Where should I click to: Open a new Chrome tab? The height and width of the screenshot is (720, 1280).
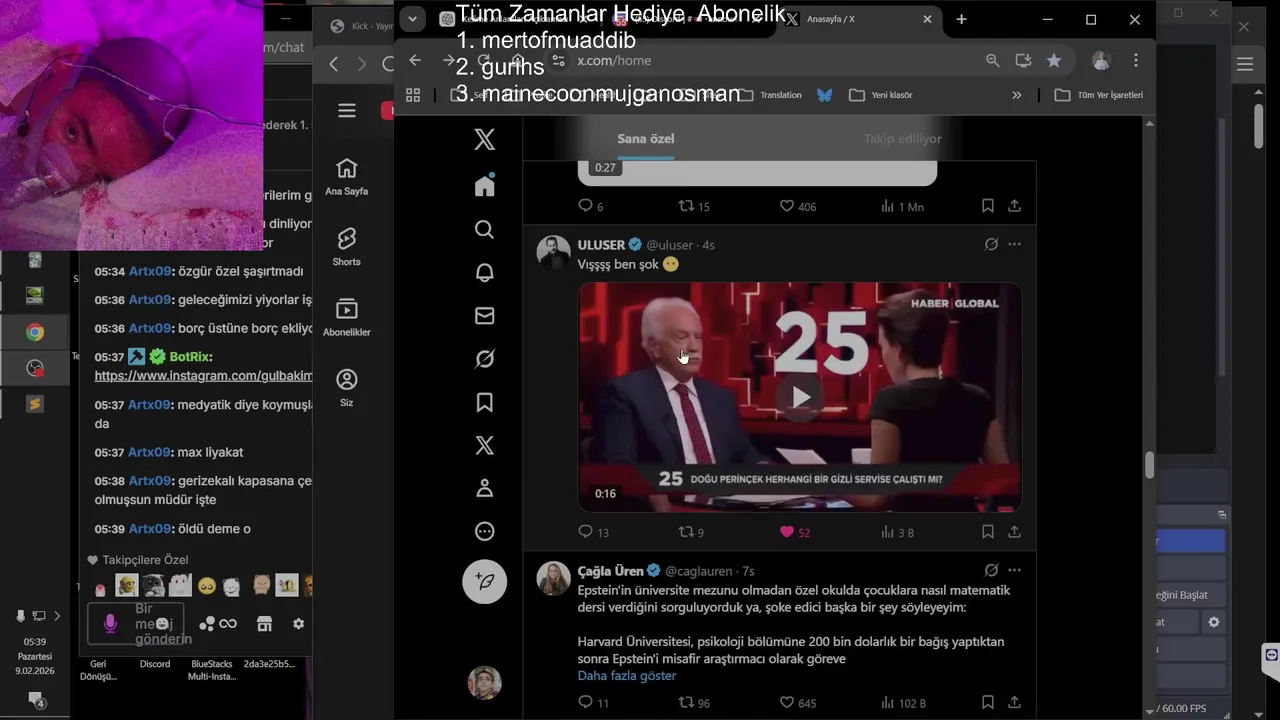pyautogui.click(x=961, y=19)
